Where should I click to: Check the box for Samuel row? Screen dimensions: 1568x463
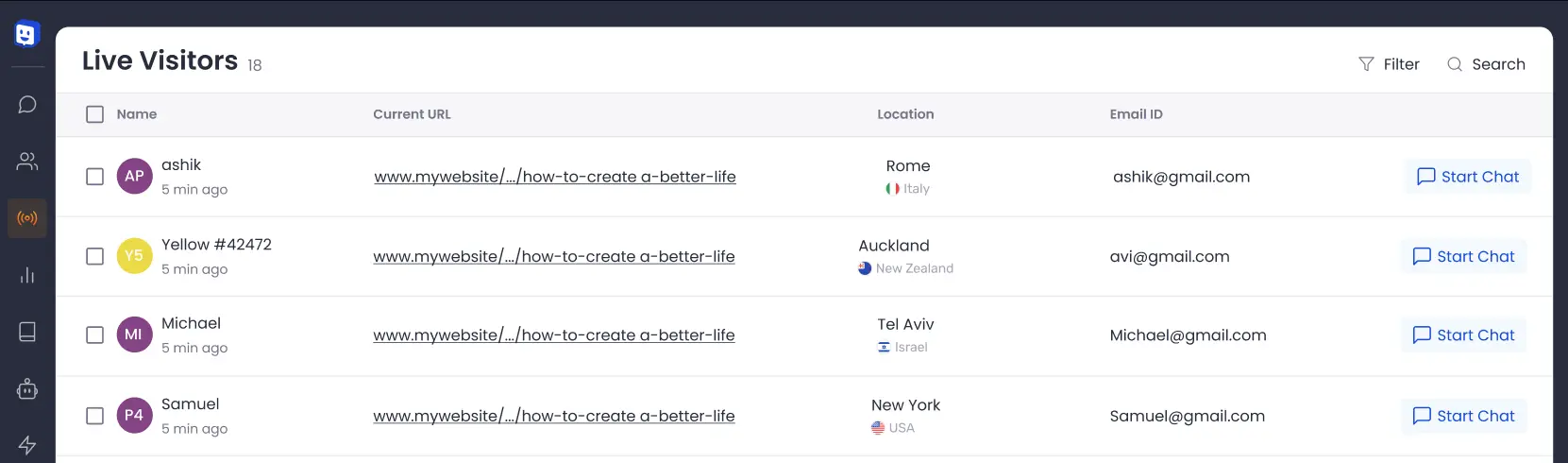pyautogui.click(x=94, y=416)
